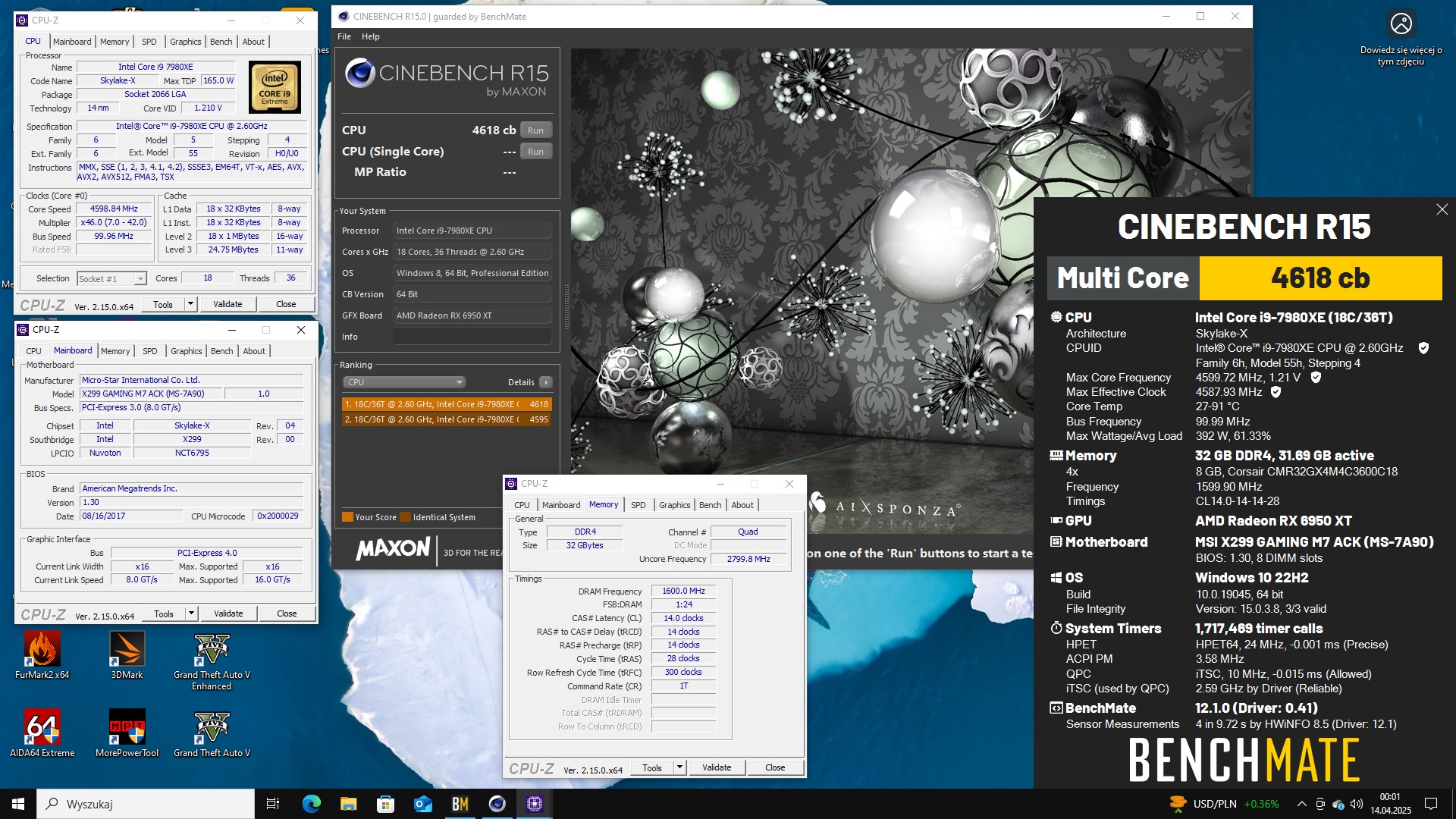Open the notification center icon
Viewport: 1456px width, 819px height.
(x=1431, y=804)
